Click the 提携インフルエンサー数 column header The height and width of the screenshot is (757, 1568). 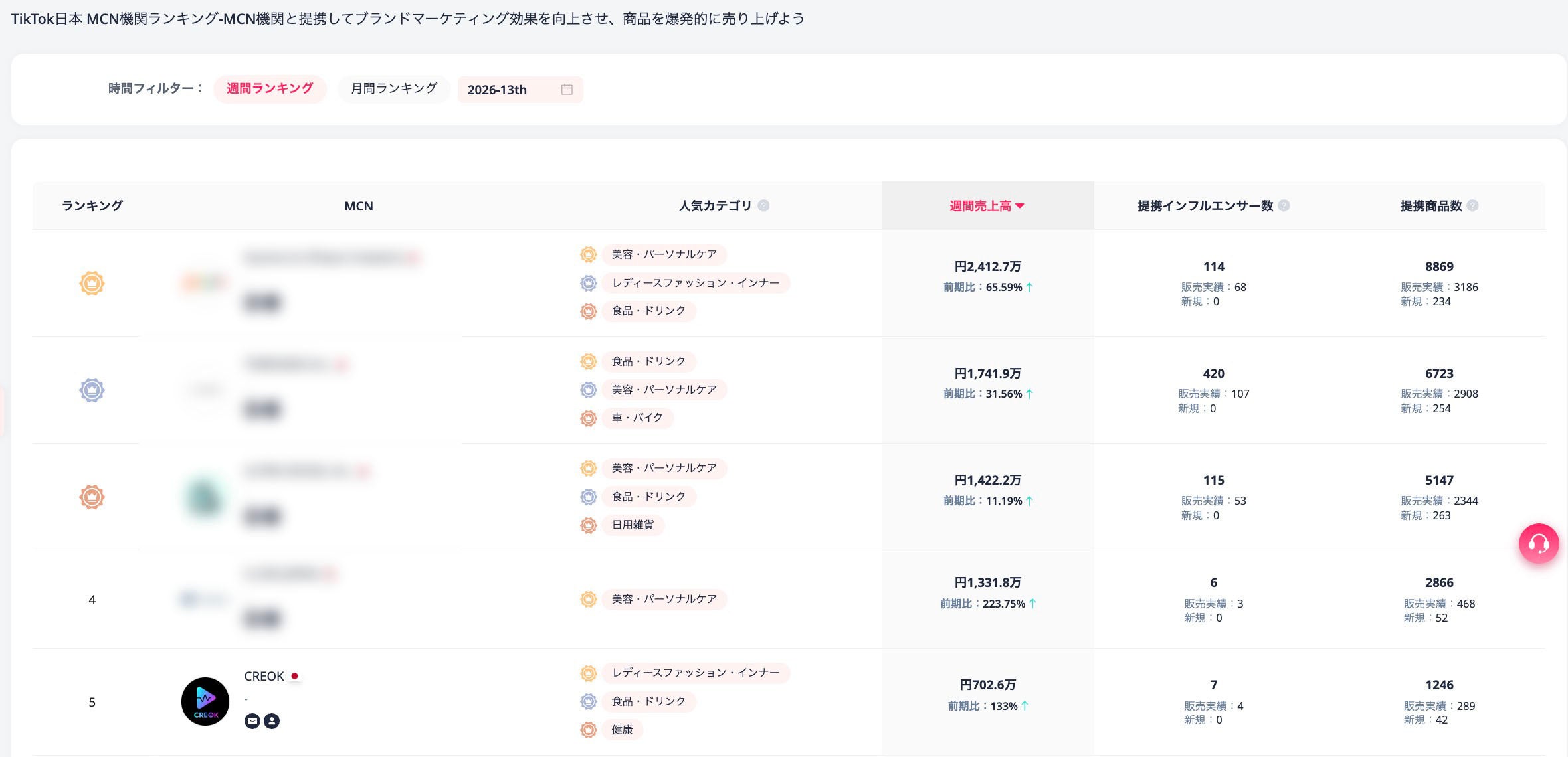1205,206
